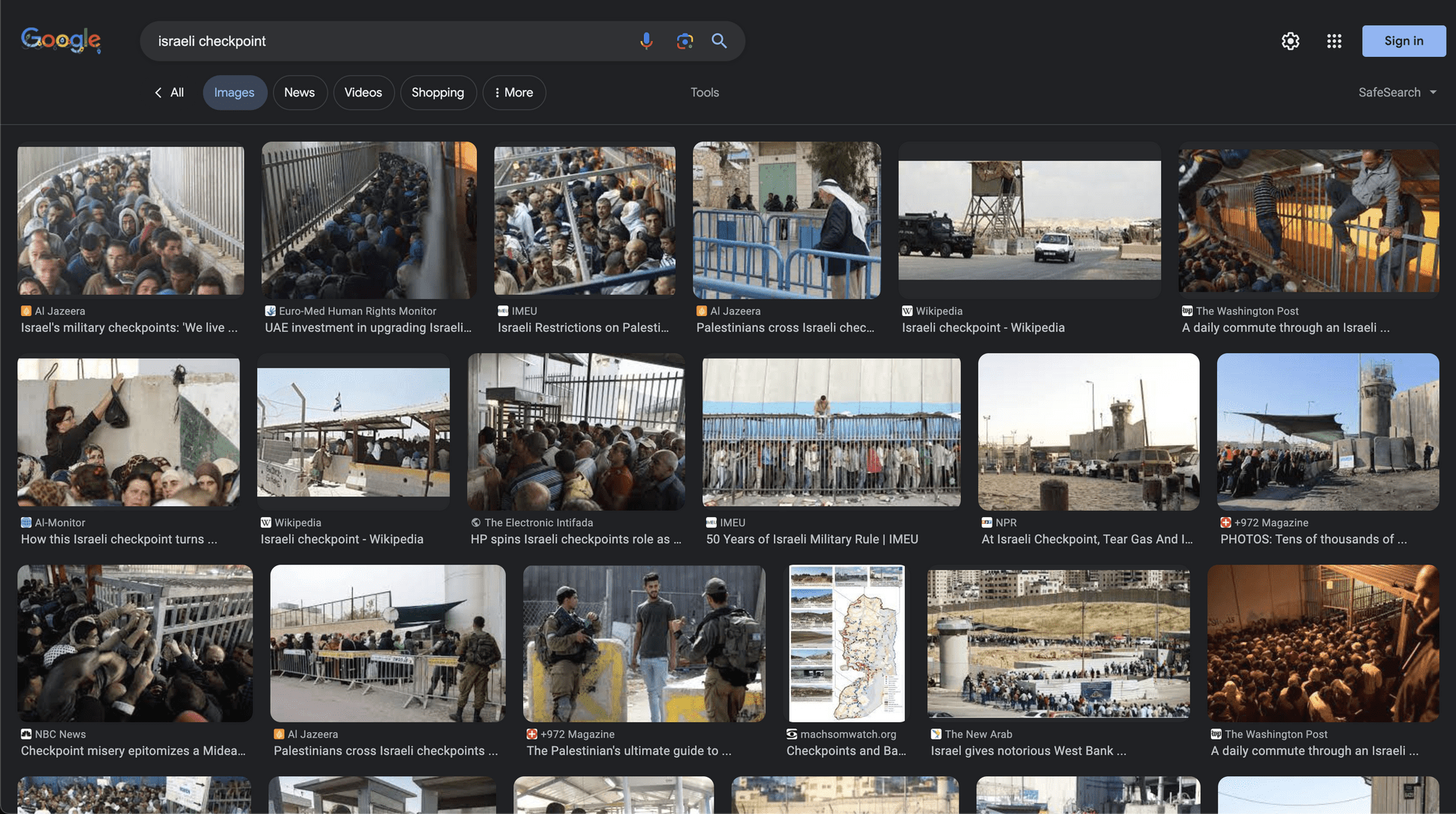
Task: Start voice search with microphone icon
Action: (x=646, y=41)
